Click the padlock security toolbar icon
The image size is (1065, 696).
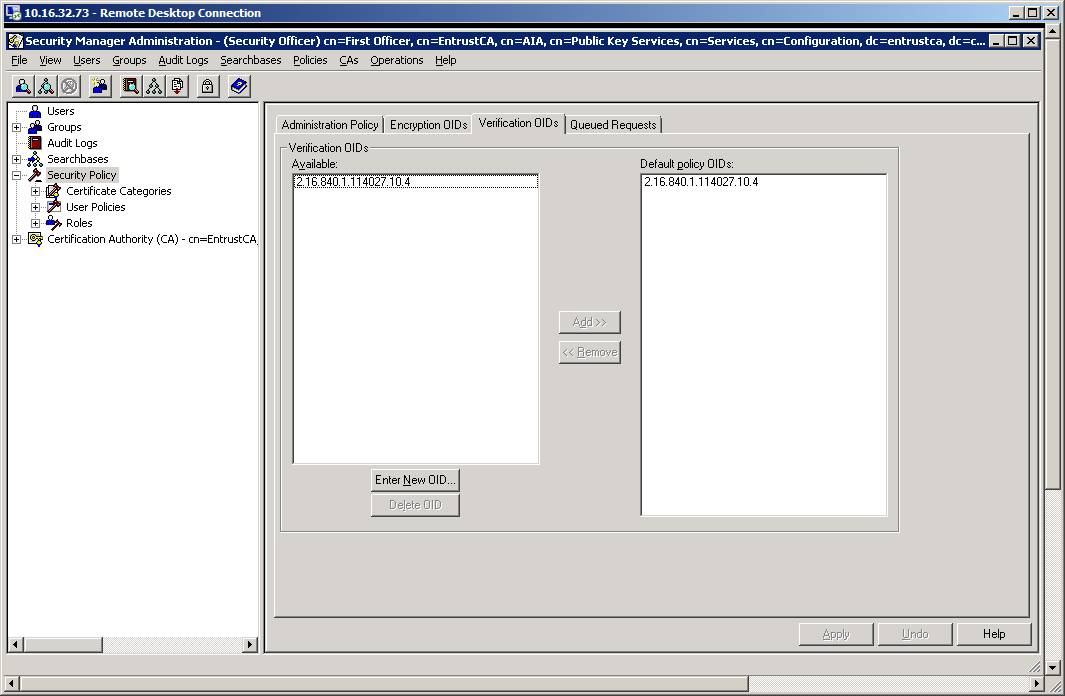[x=209, y=86]
